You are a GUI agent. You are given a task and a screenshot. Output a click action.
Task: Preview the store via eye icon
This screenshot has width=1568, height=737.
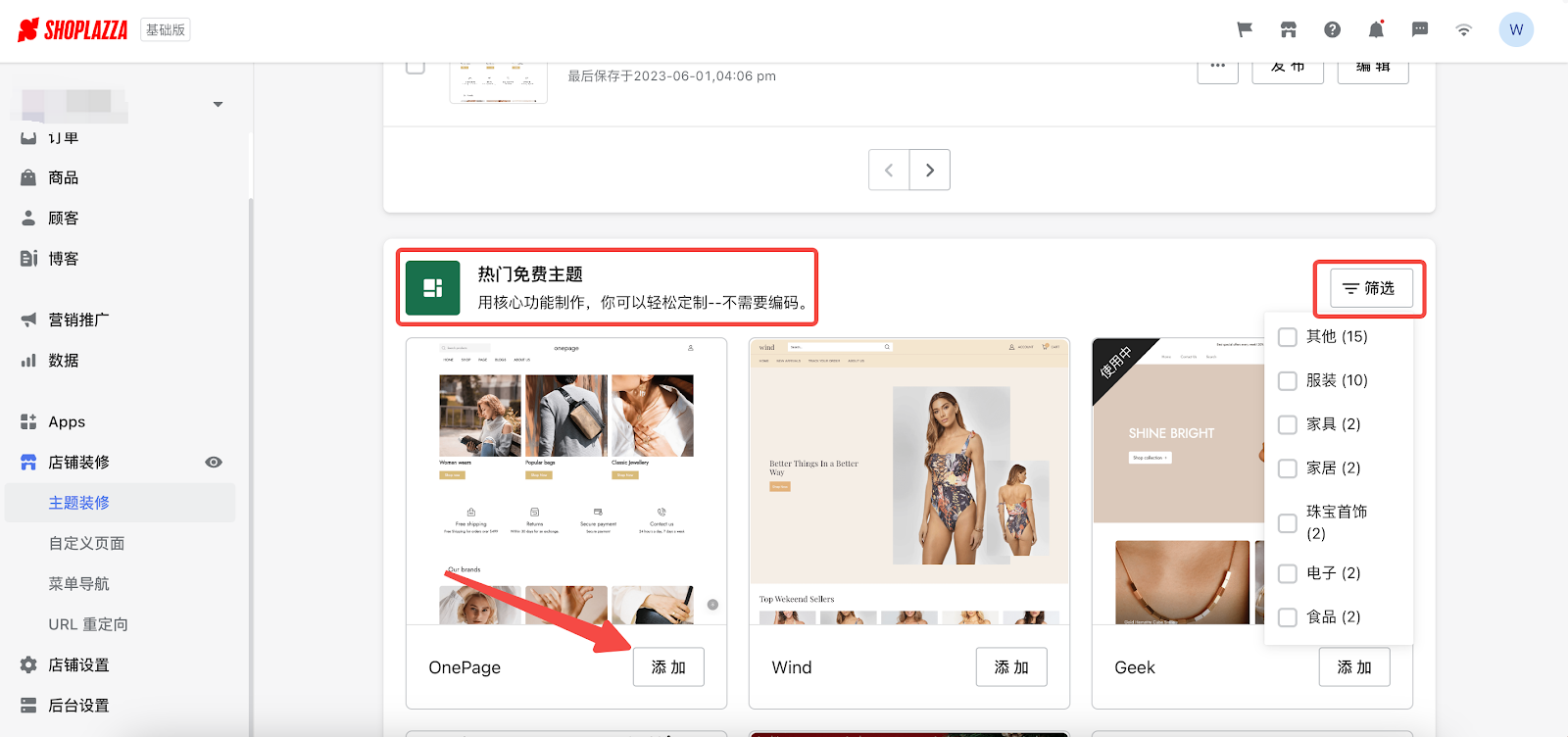214,462
